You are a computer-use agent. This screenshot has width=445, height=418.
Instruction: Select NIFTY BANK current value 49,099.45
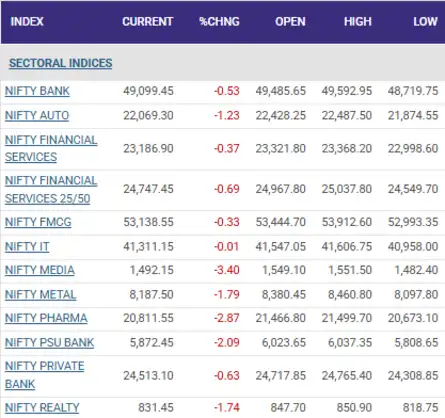pos(148,91)
